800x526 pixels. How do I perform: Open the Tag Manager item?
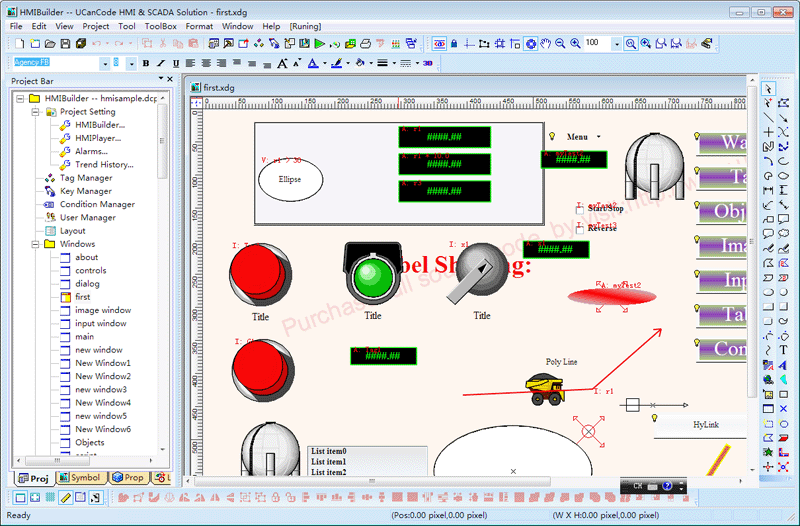point(86,178)
